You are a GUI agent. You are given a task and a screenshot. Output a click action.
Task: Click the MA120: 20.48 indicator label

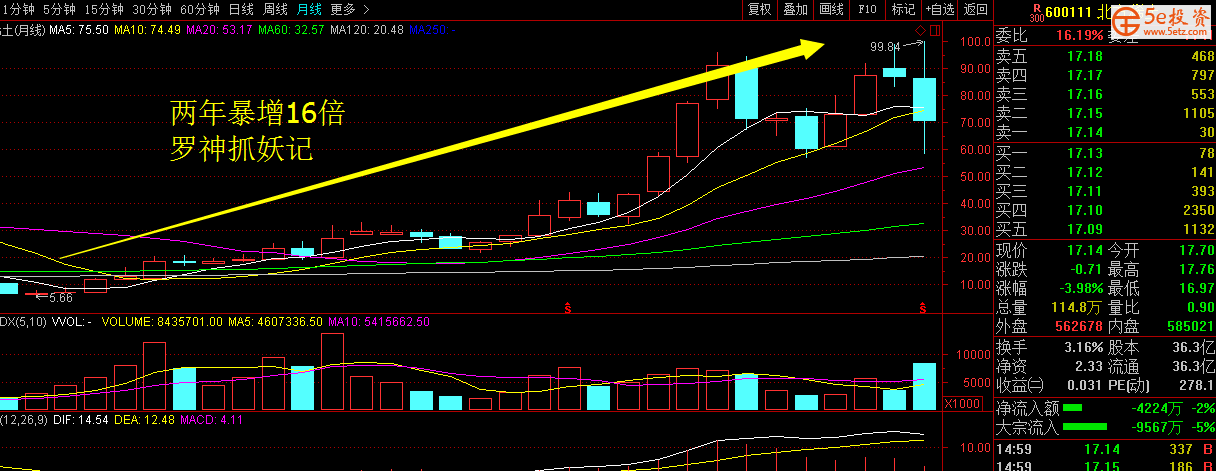(366, 30)
